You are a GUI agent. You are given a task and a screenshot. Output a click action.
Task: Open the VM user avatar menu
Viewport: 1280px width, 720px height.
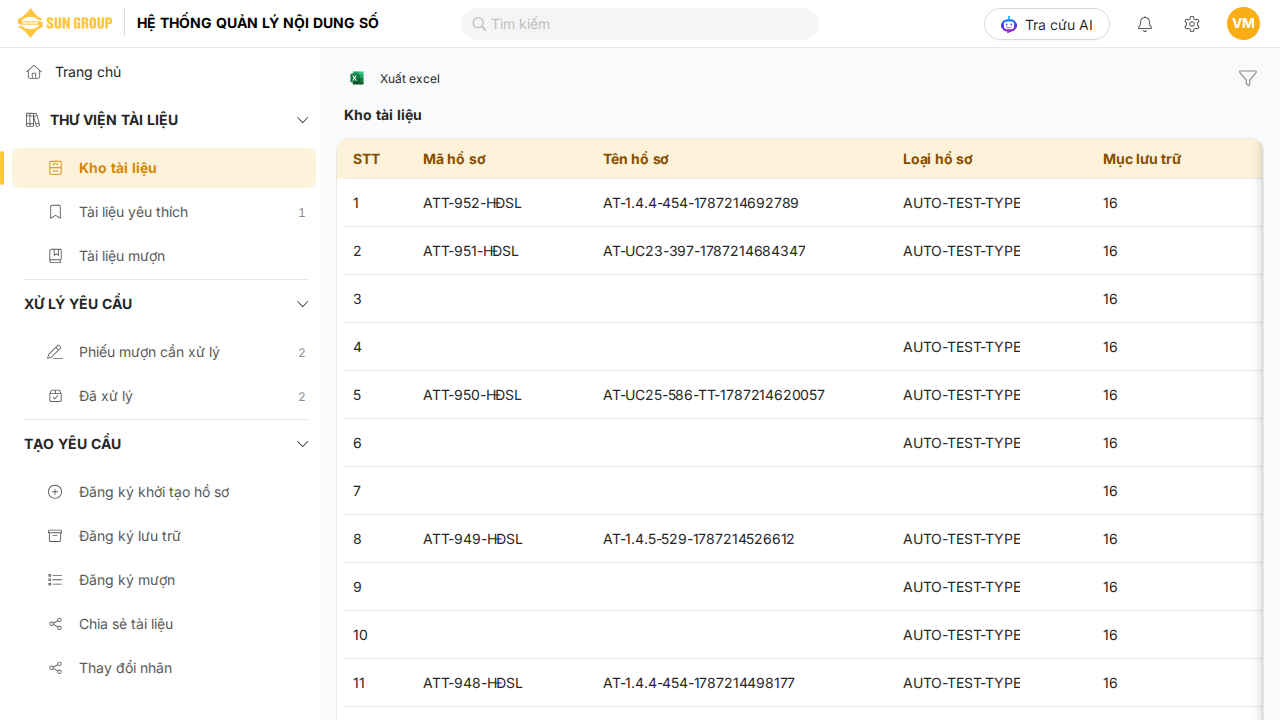tap(1243, 24)
